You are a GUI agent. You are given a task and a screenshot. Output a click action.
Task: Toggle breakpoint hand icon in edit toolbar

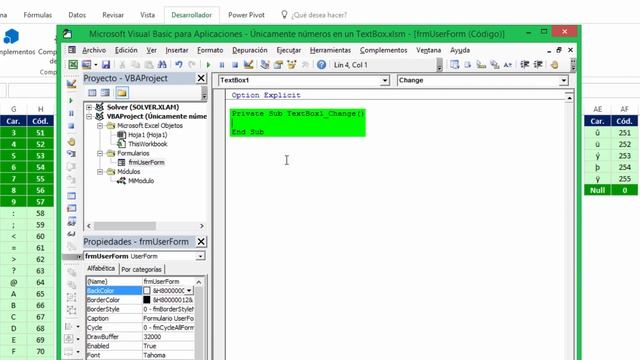pos(554,64)
